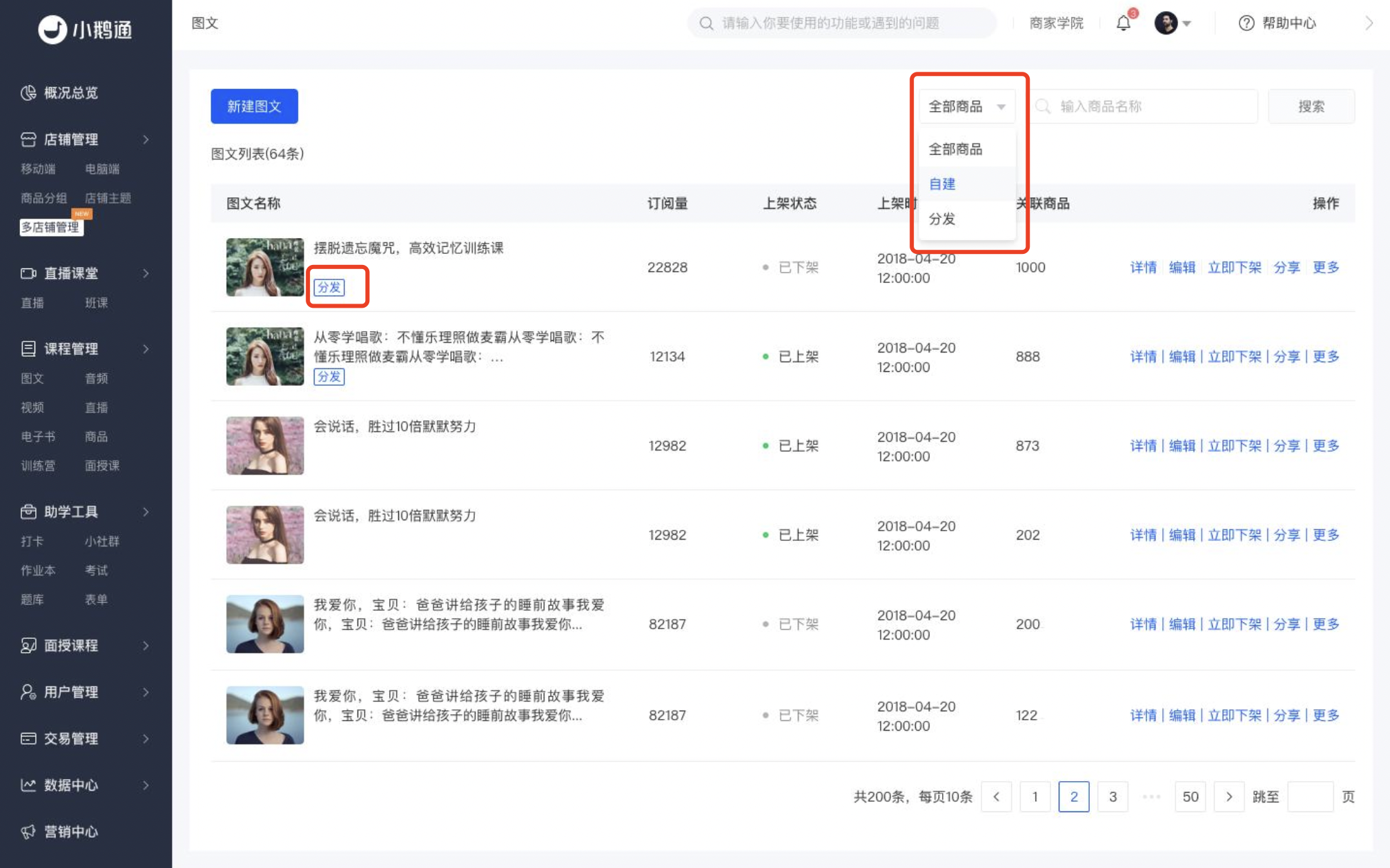Click 详情 for 摆脱遗忘魔咒 row
The height and width of the screenshot is (868, 1390).
1143,268
